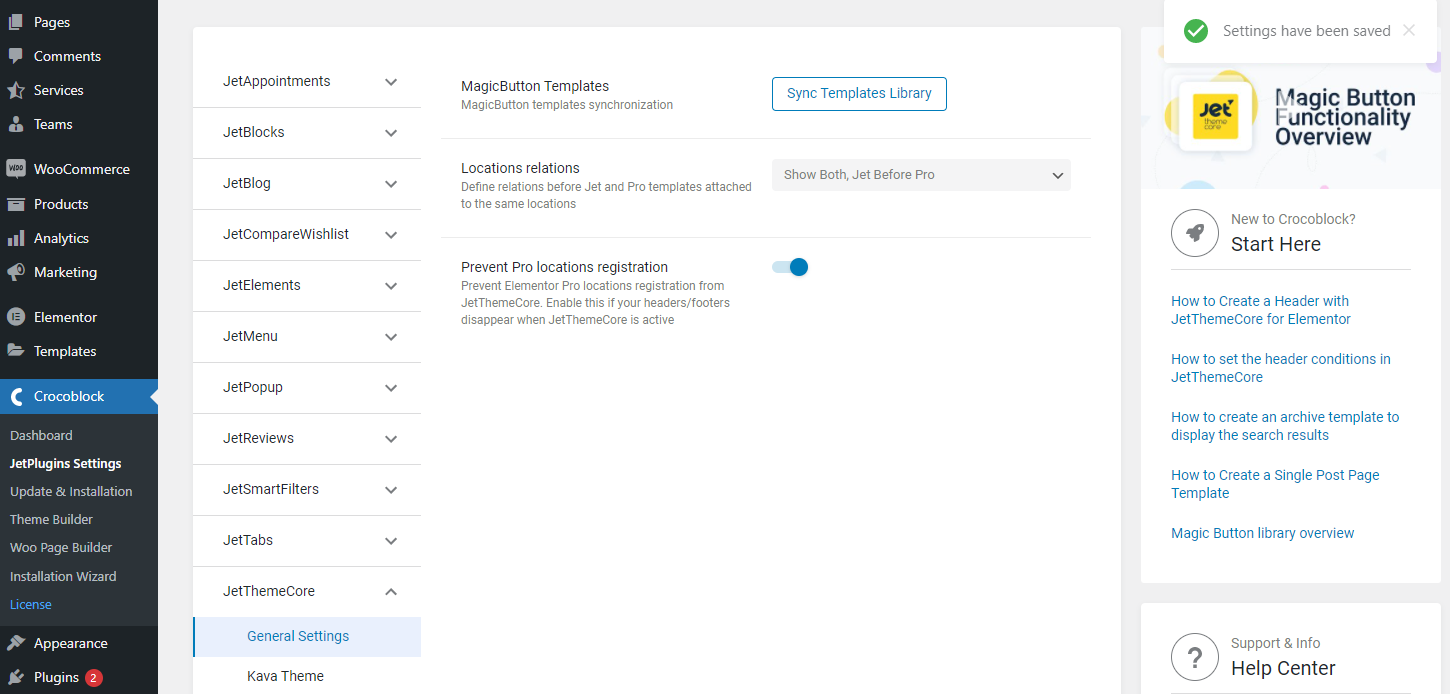1450x694 pixels.
Task: Click the WooCommerce logo icon
Action: click(16, 169)
